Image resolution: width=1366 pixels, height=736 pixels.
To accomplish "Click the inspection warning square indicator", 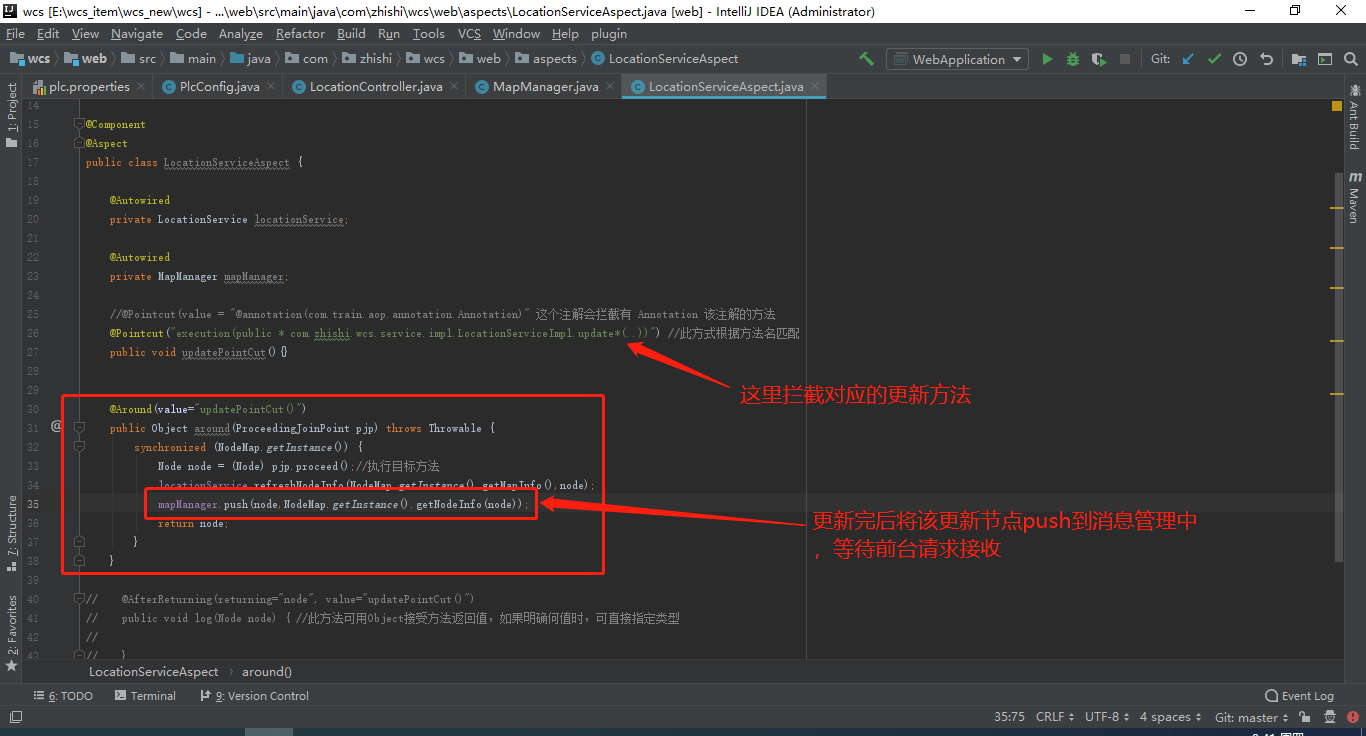I will tap(1337, 105).
